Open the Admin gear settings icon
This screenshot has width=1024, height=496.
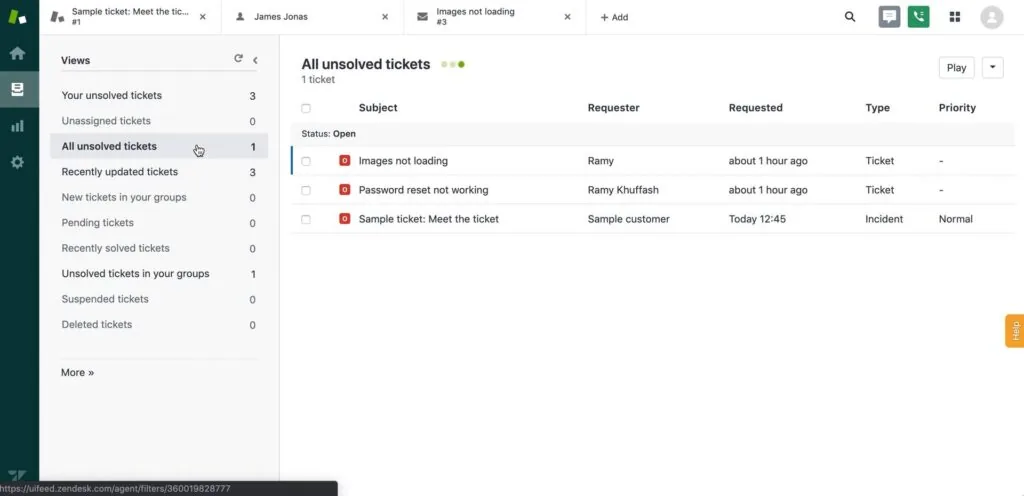click(x=17, y=162)
